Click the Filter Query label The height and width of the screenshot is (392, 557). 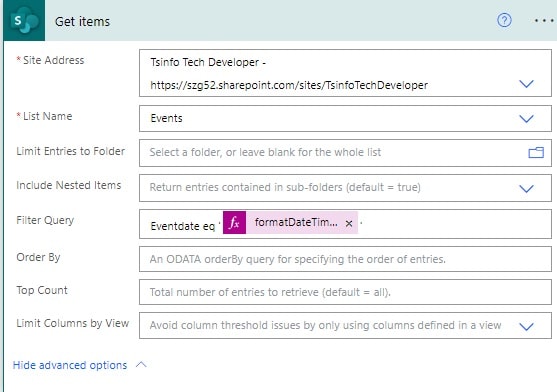pyautogui.click(x=45, y=220)
